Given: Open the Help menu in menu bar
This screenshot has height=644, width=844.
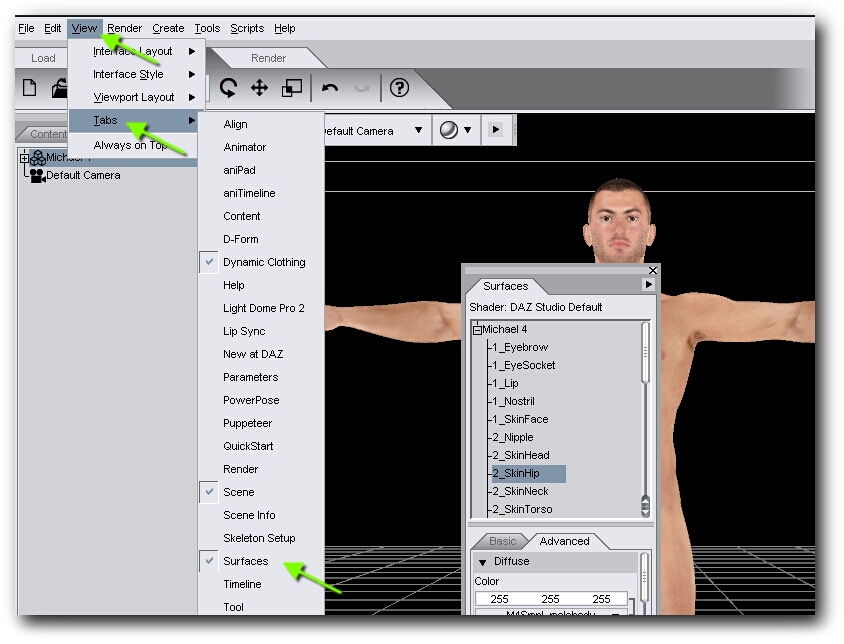Looking at the screenshot, I should click(285, 28).
